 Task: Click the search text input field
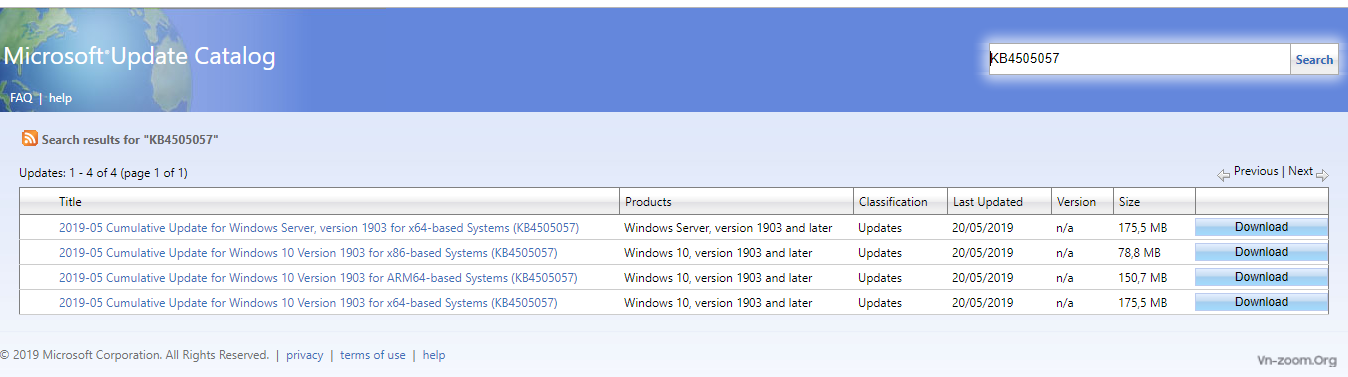click(1139, 59)
